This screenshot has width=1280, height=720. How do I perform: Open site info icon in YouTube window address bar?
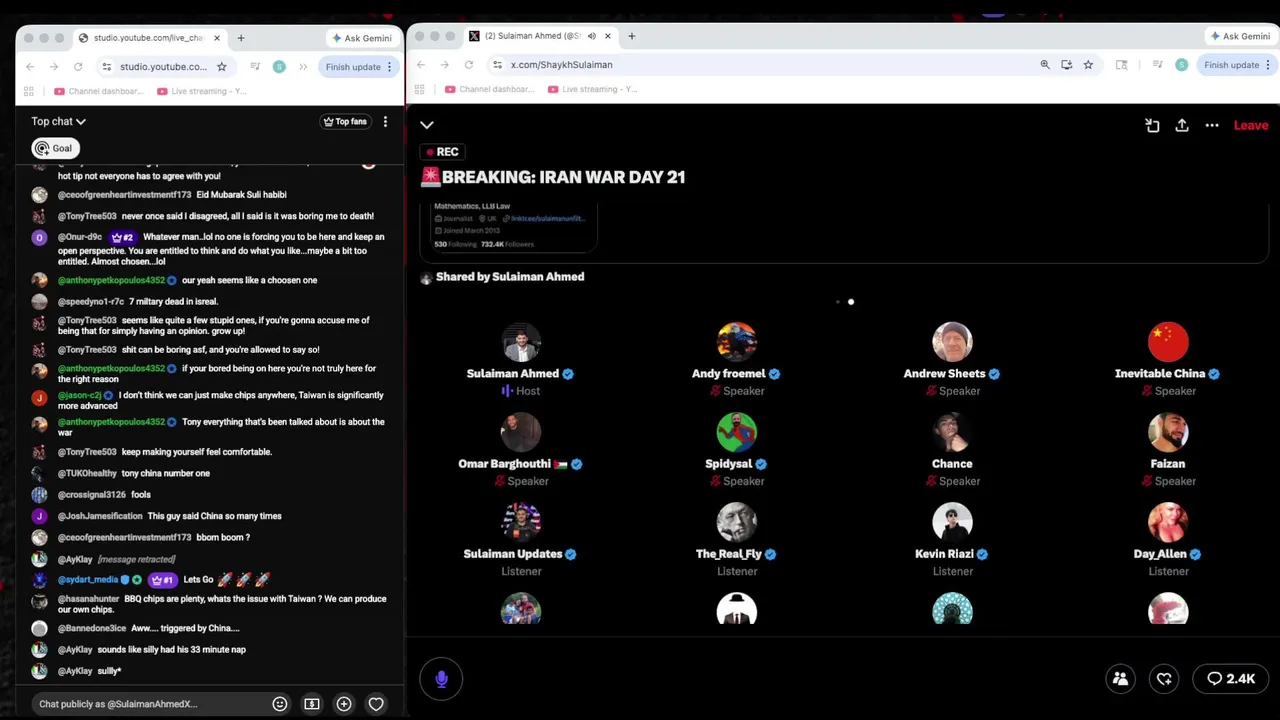[x=106, y=67]
